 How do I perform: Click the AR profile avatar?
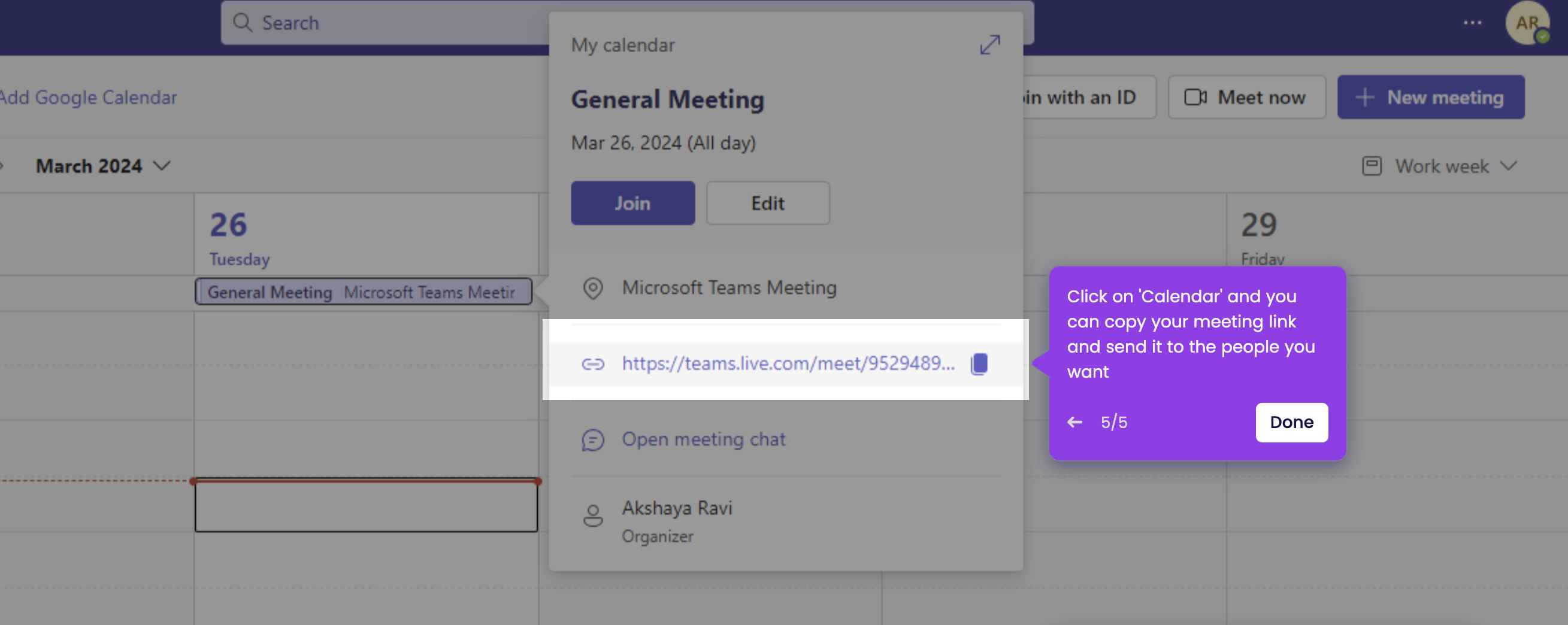click(1528, 23)
